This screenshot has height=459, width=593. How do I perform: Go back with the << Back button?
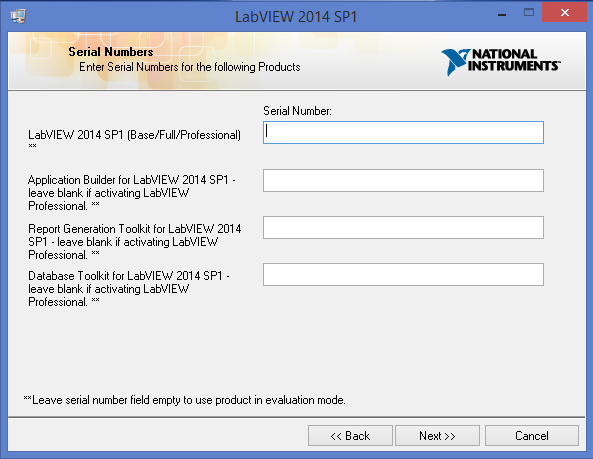tap(350, 436)
